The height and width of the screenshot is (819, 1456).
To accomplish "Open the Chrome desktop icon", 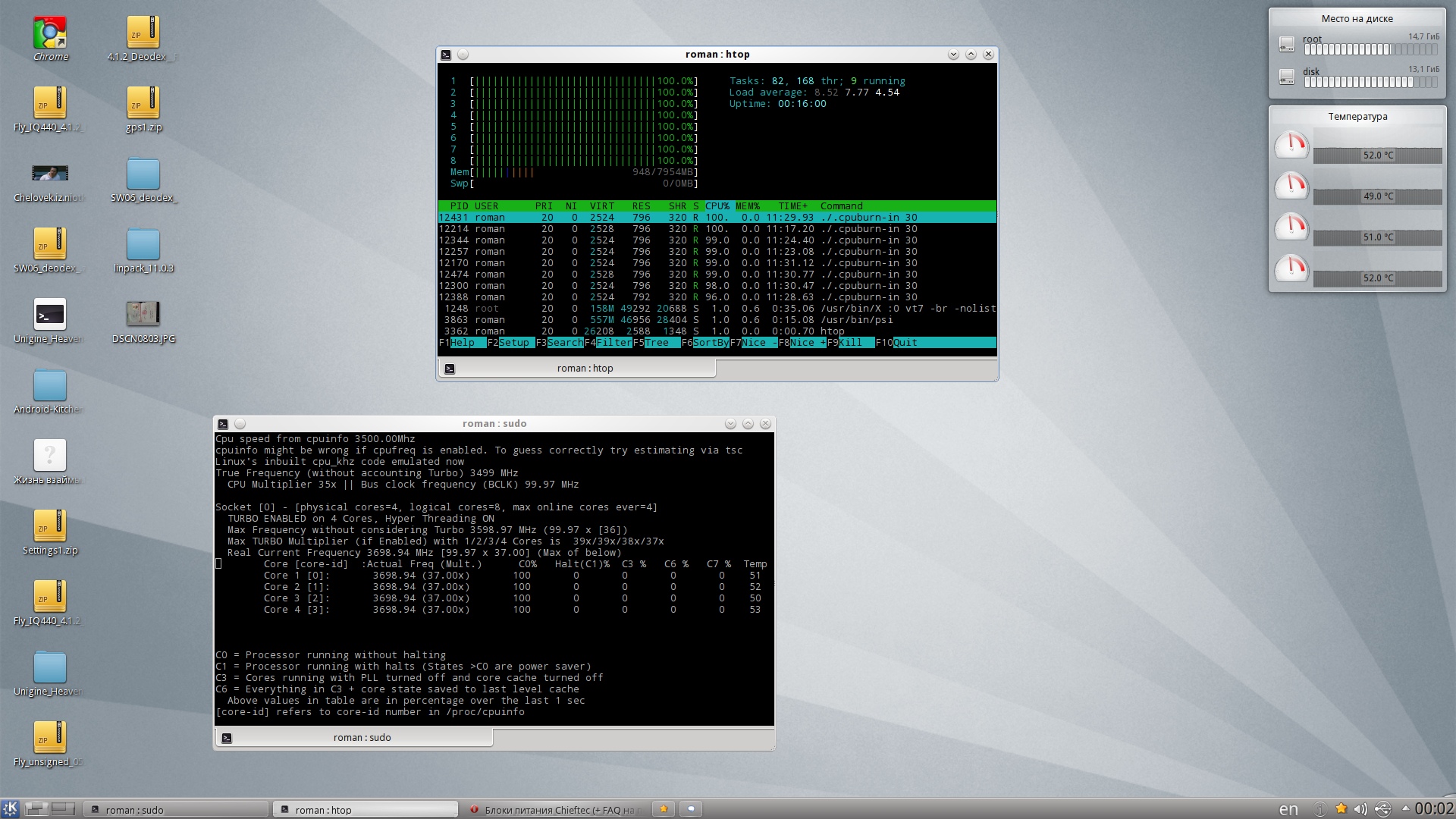I will [x=50, y=34].
